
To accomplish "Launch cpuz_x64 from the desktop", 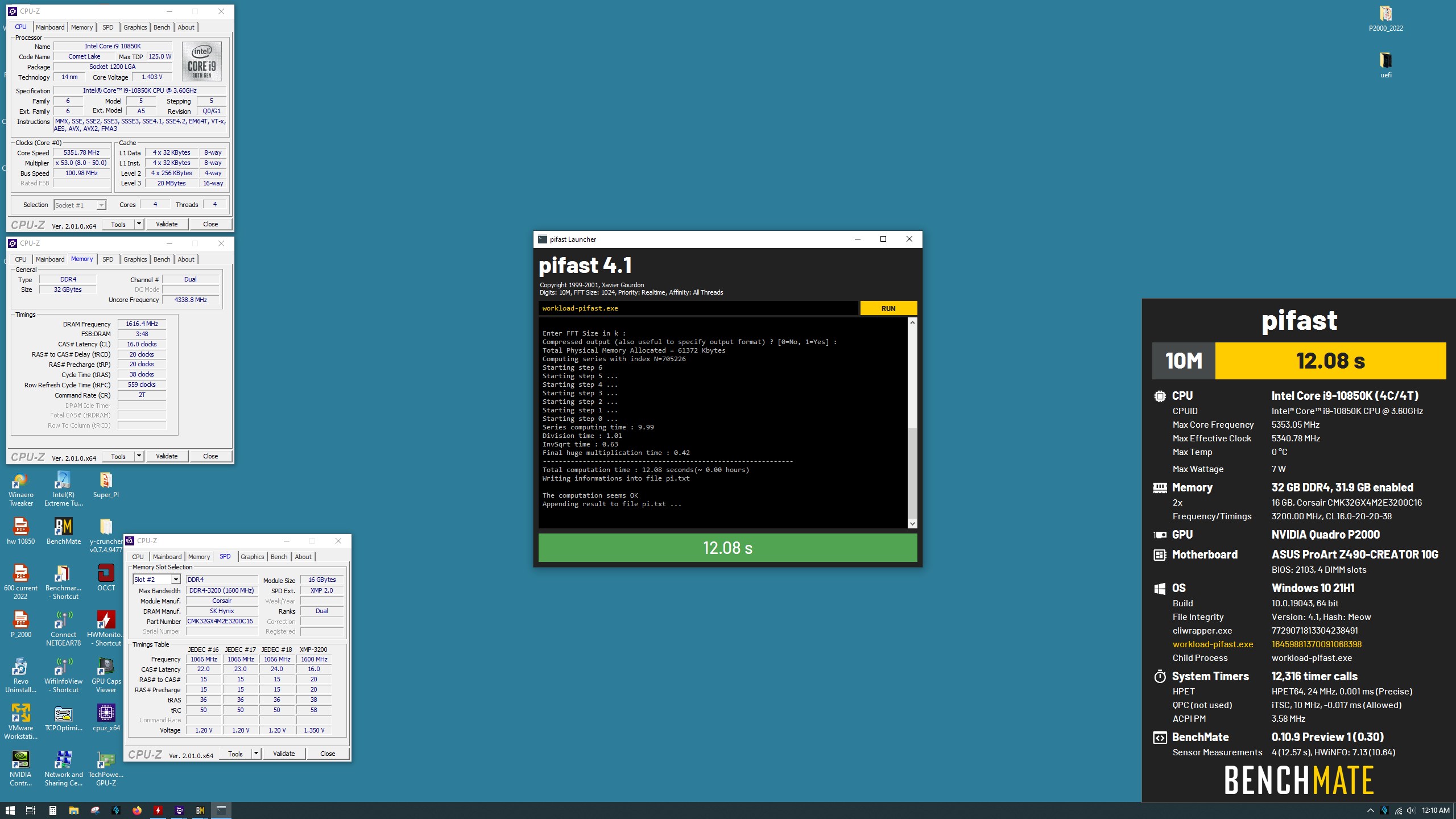I will [106, 718].
